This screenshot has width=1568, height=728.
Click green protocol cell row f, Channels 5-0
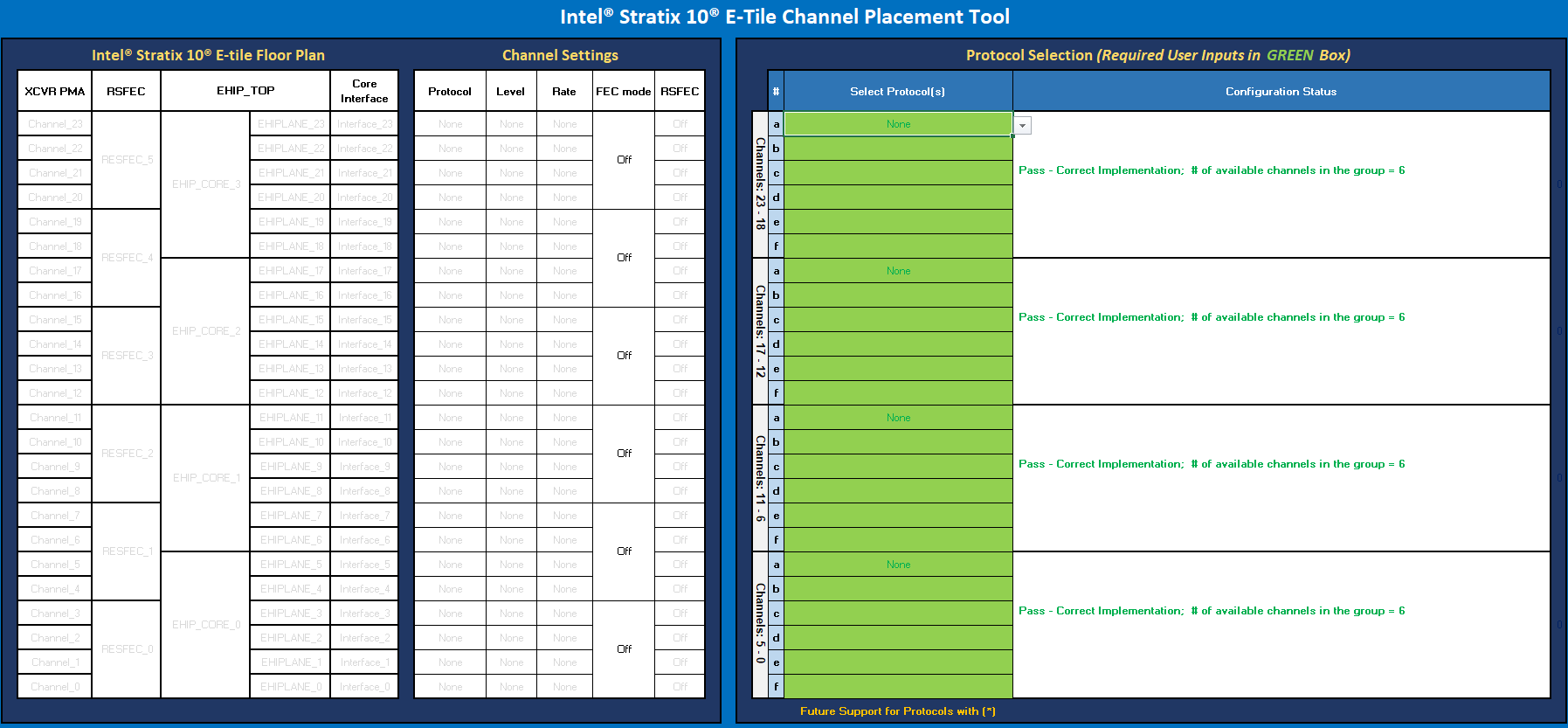898,687
